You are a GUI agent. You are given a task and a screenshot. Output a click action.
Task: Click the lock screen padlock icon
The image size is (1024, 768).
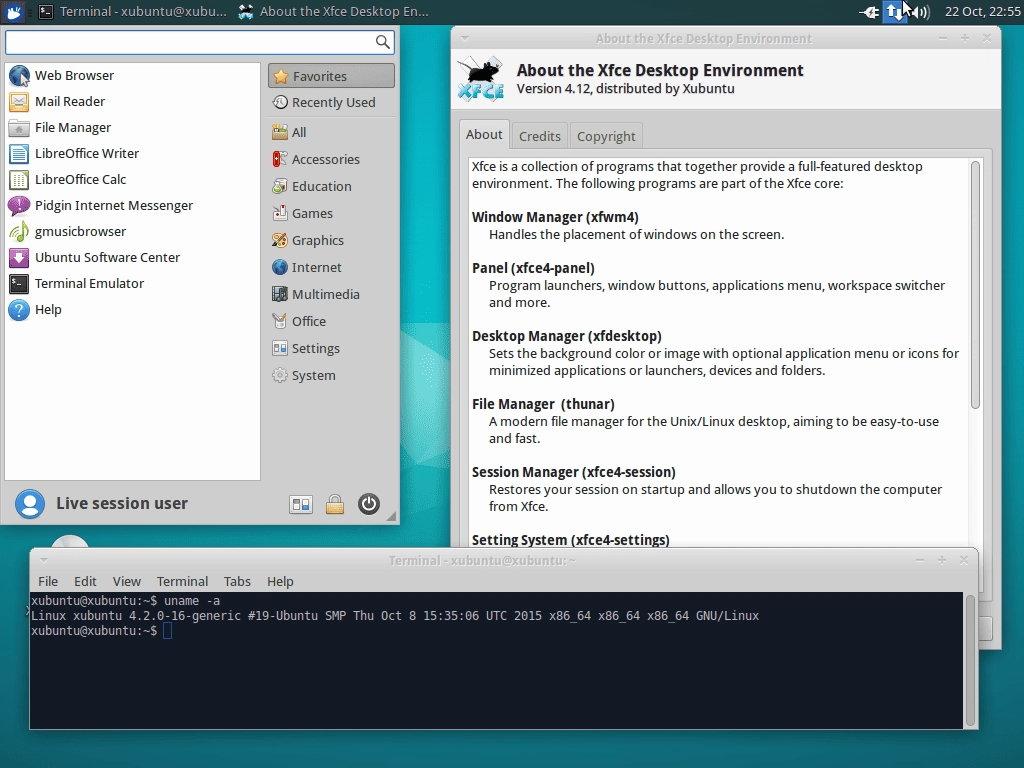tap(335, 504)
